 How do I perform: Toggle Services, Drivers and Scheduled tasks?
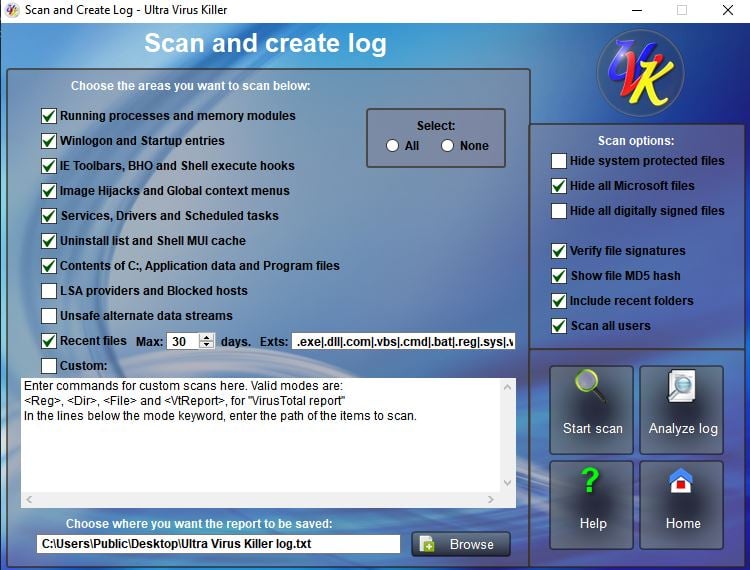coord(49,216)
